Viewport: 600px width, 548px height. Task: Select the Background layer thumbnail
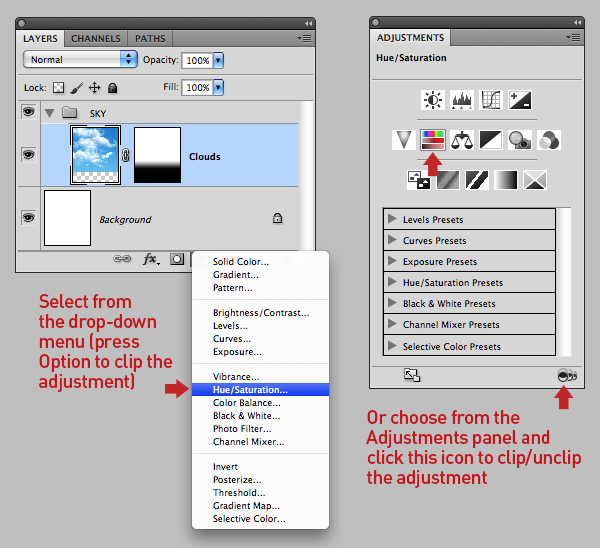67,218
